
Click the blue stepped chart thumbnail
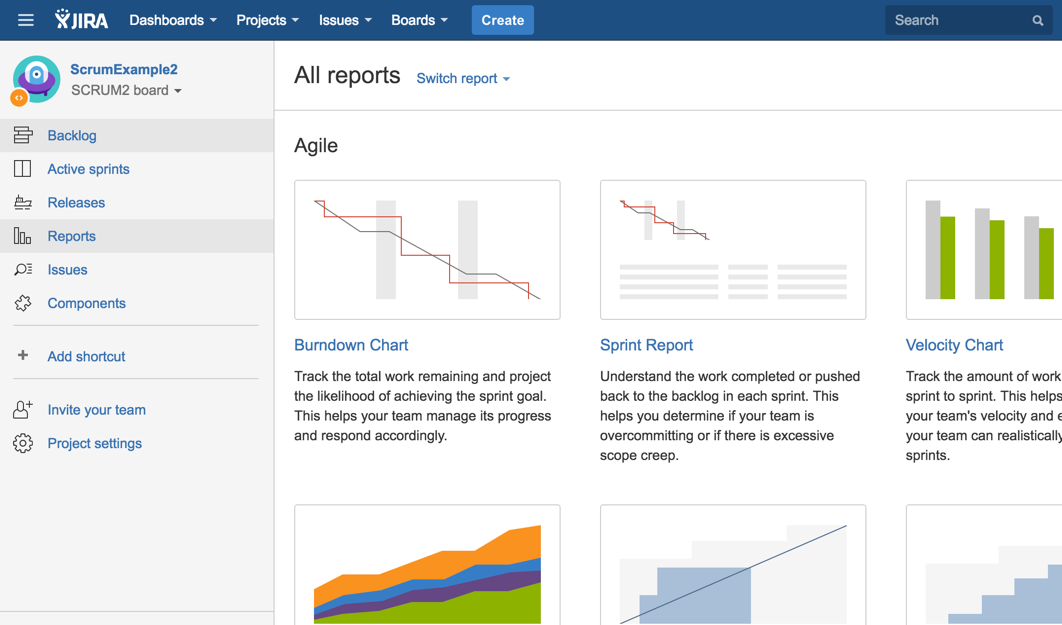[x=984, y=565]
